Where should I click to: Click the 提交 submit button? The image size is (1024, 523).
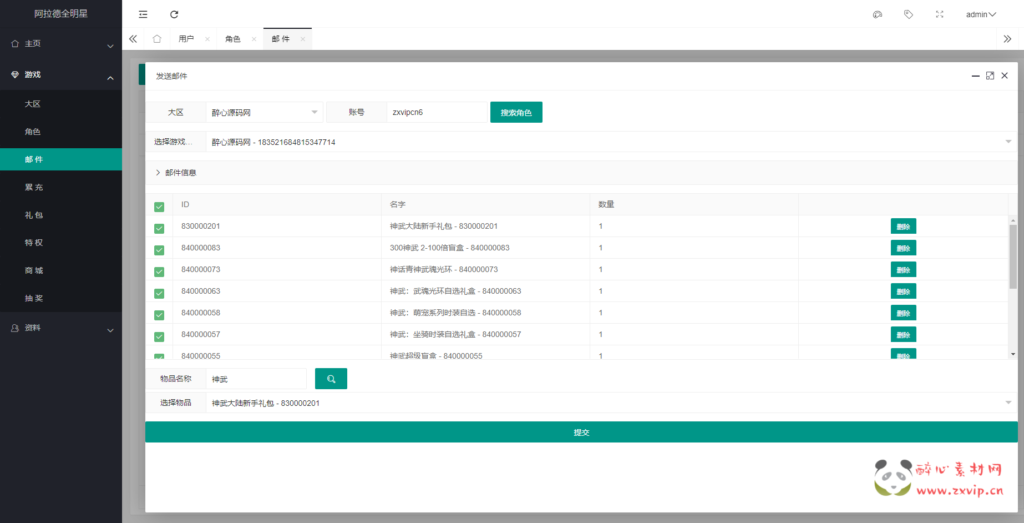[581, 432]
